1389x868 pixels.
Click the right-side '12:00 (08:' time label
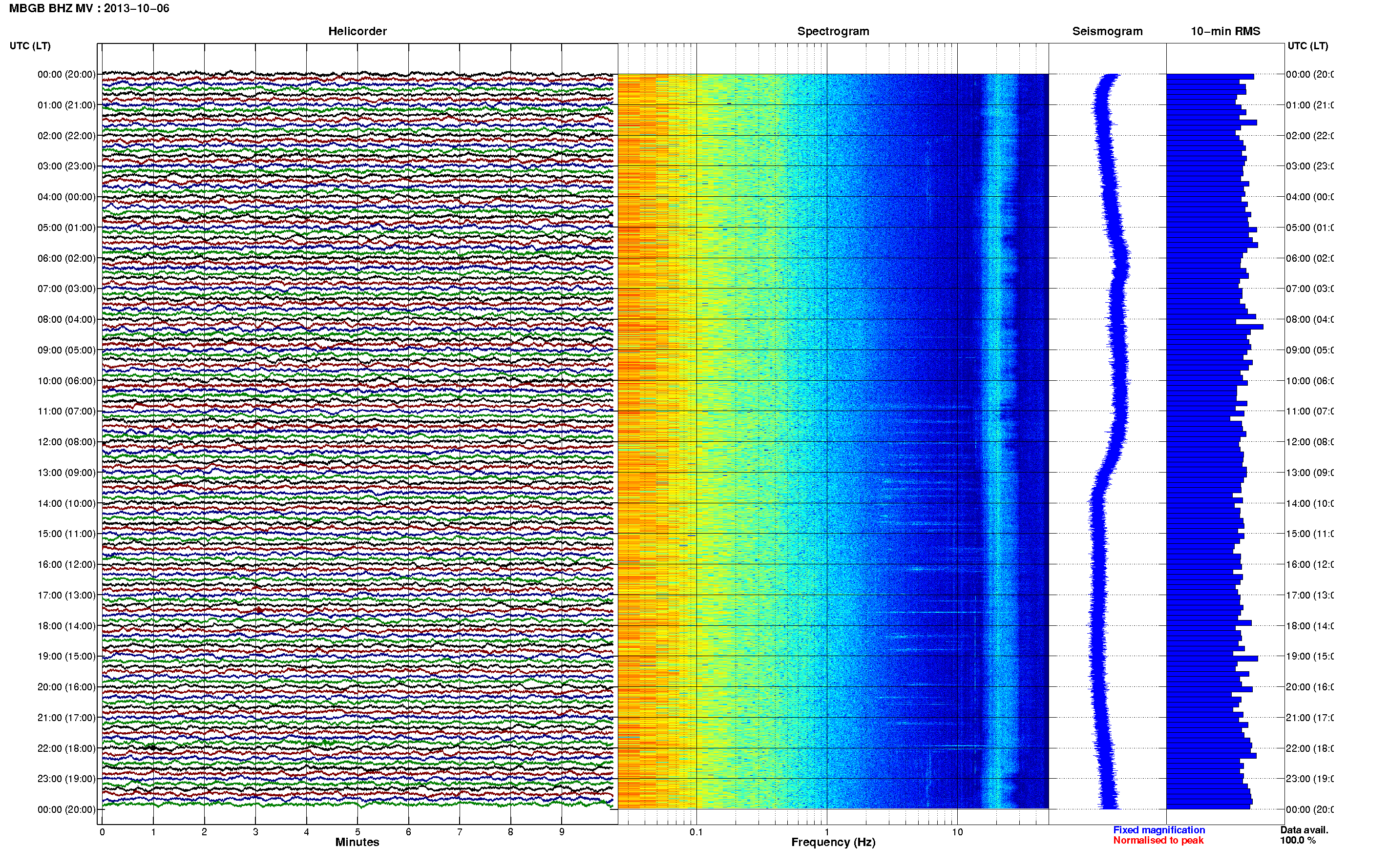click(1310, 441)
